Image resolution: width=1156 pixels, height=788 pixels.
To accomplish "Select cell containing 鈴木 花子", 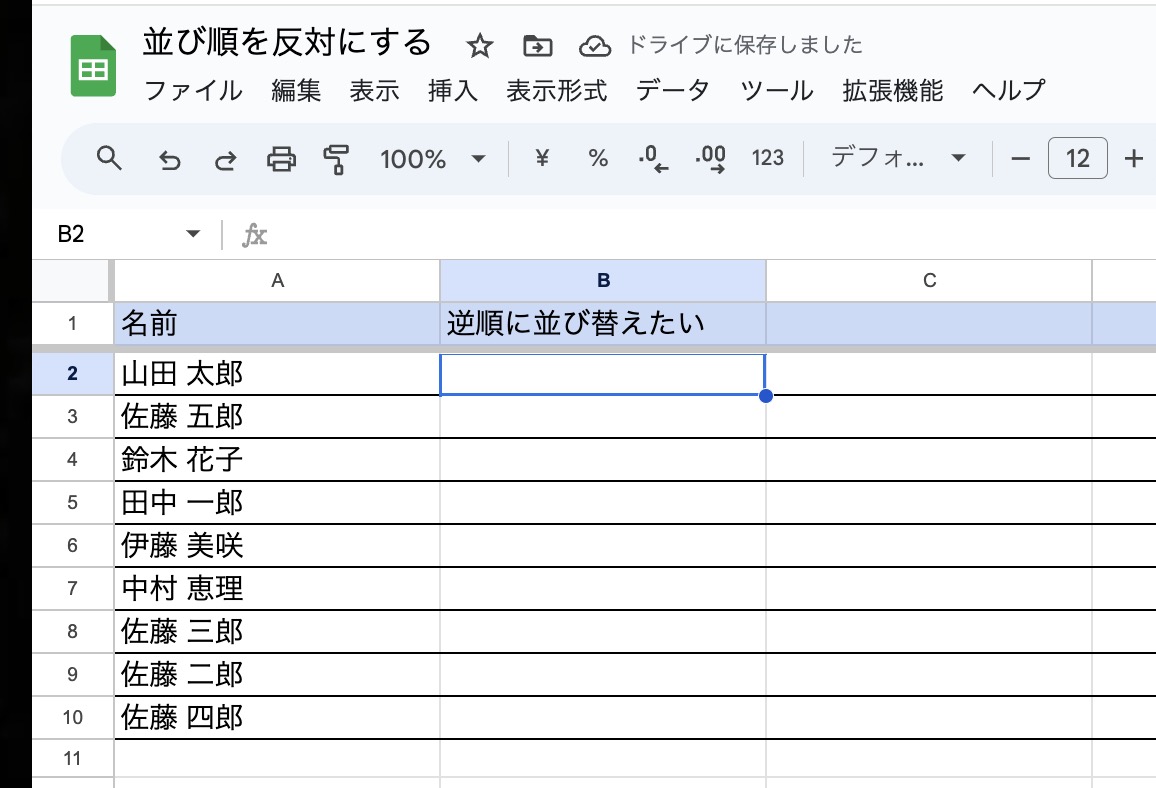I will (x=277, y=460).
